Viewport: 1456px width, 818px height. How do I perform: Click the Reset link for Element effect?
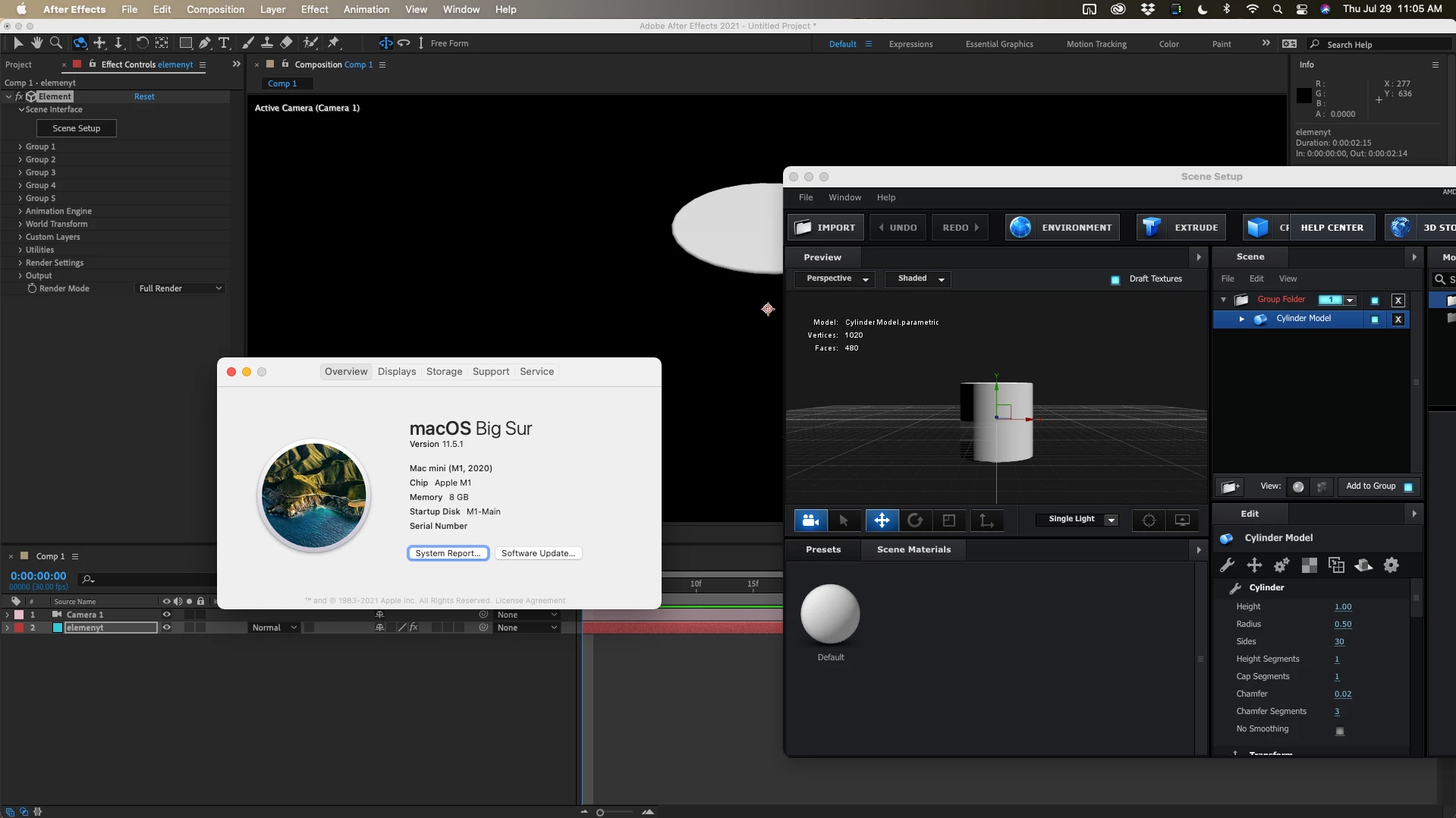click(144, 96)
